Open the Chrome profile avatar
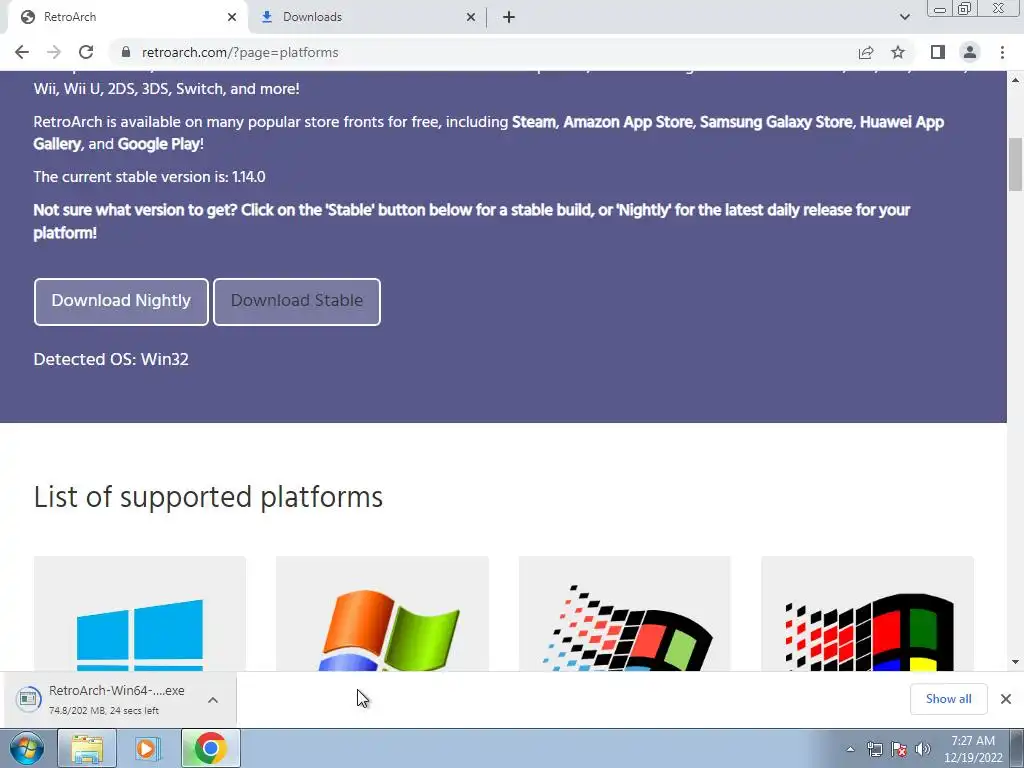 click(x=970, y=52)
